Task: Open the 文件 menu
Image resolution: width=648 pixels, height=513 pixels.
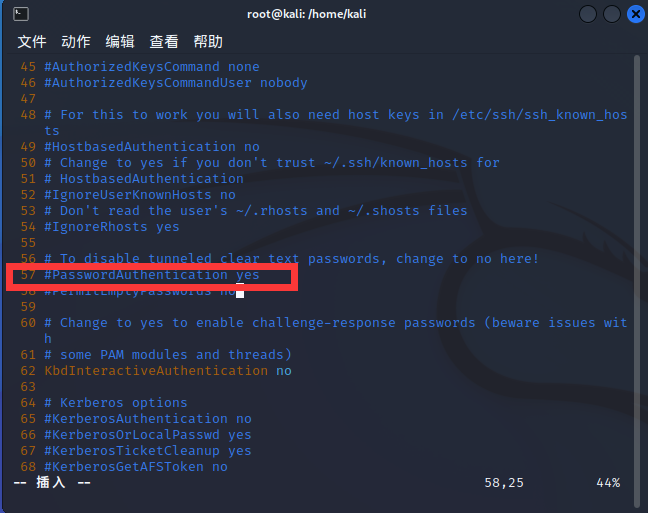Action: point(32,41)
